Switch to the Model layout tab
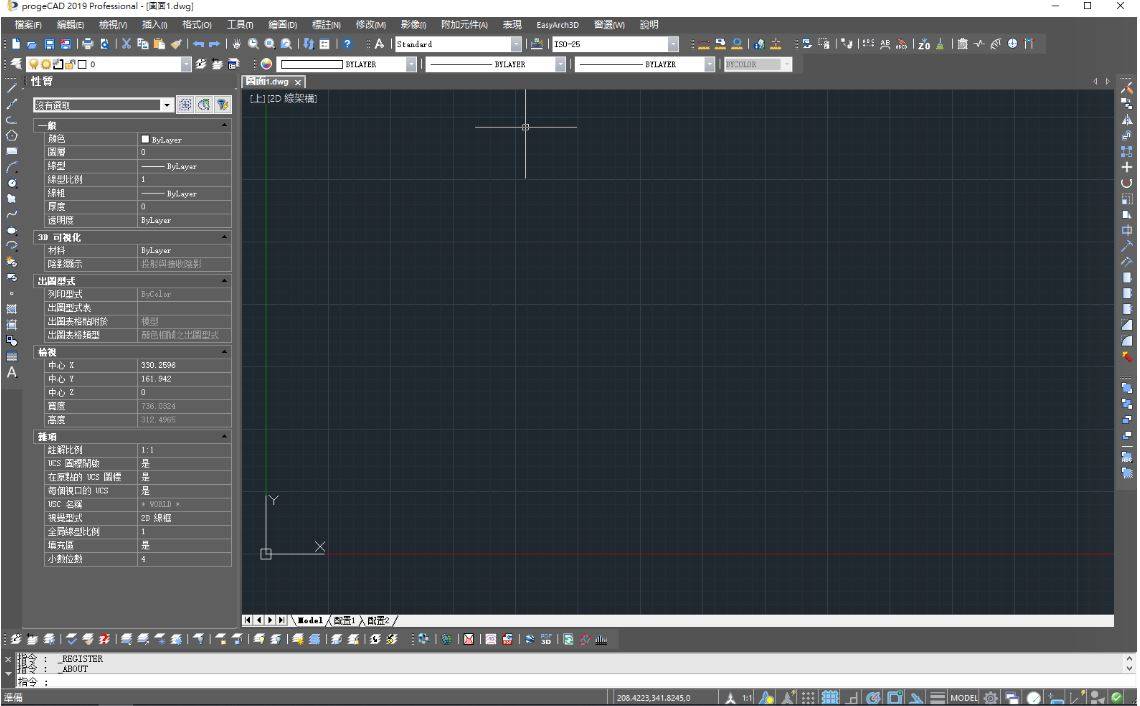The height and width of the screenshot is (706, 1140). pos(310,620)
